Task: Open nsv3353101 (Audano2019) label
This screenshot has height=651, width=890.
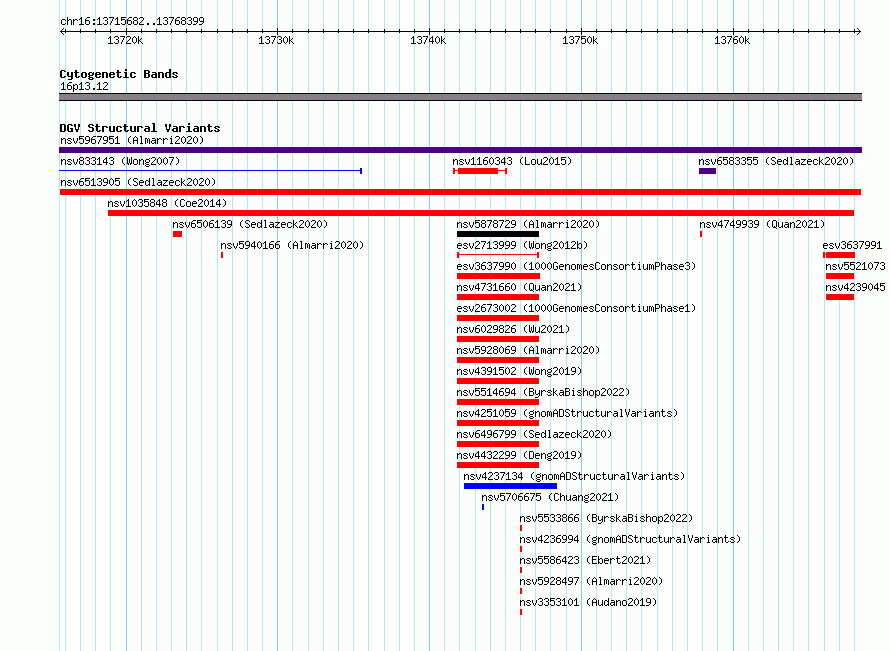Action: (588, 602)
